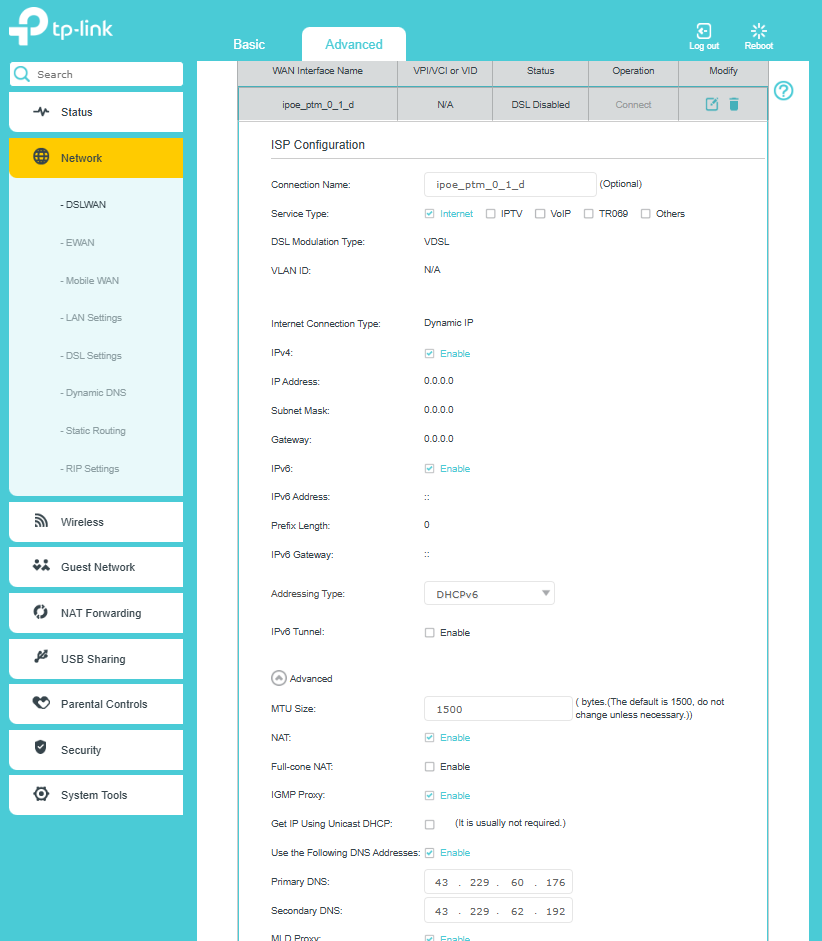Click the Network globe icon
The height and width of the screenshot is (941, 822).
point(41,157)
